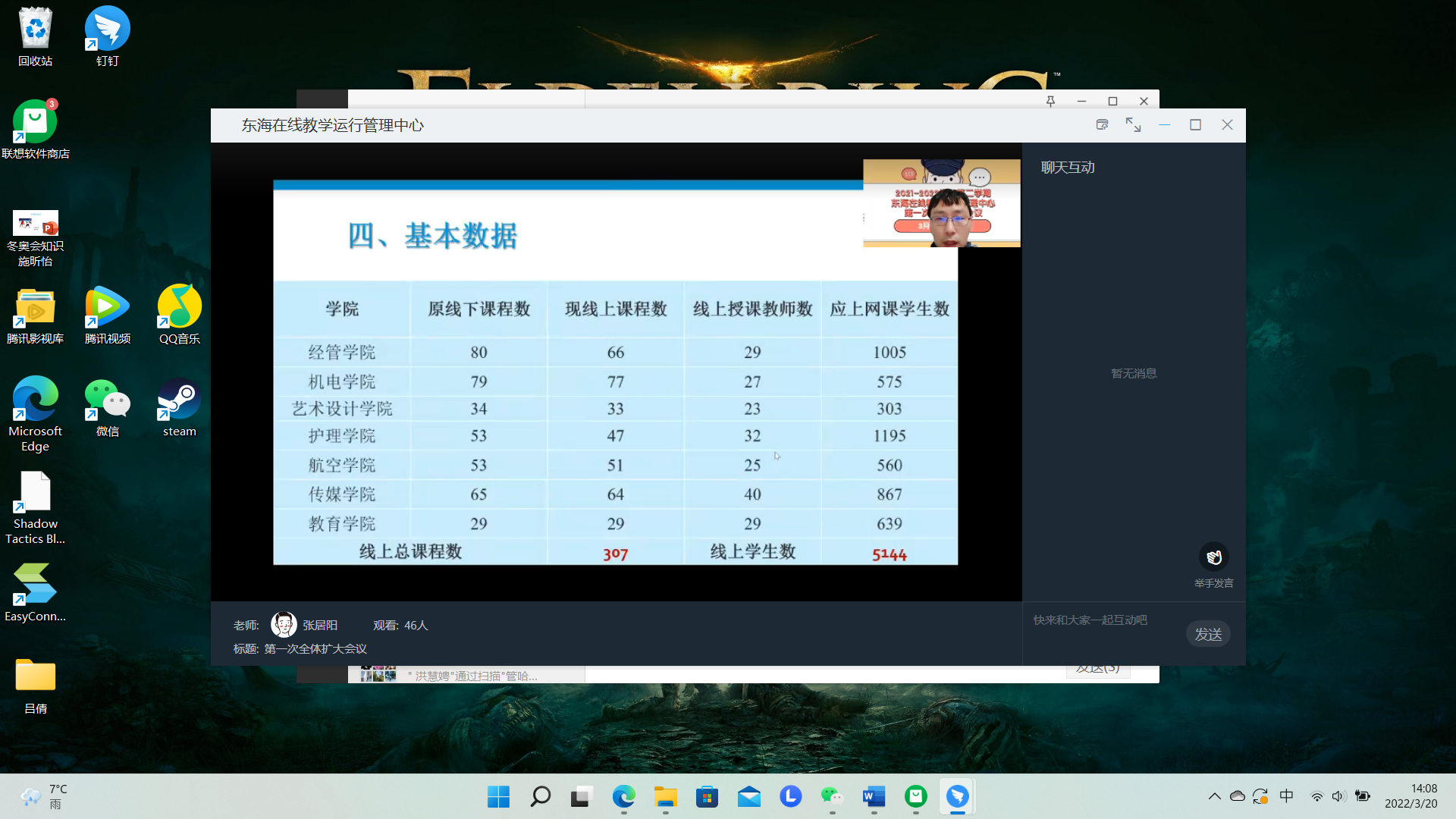Toggle fullscreen mode for live window

pos(1133,125)
